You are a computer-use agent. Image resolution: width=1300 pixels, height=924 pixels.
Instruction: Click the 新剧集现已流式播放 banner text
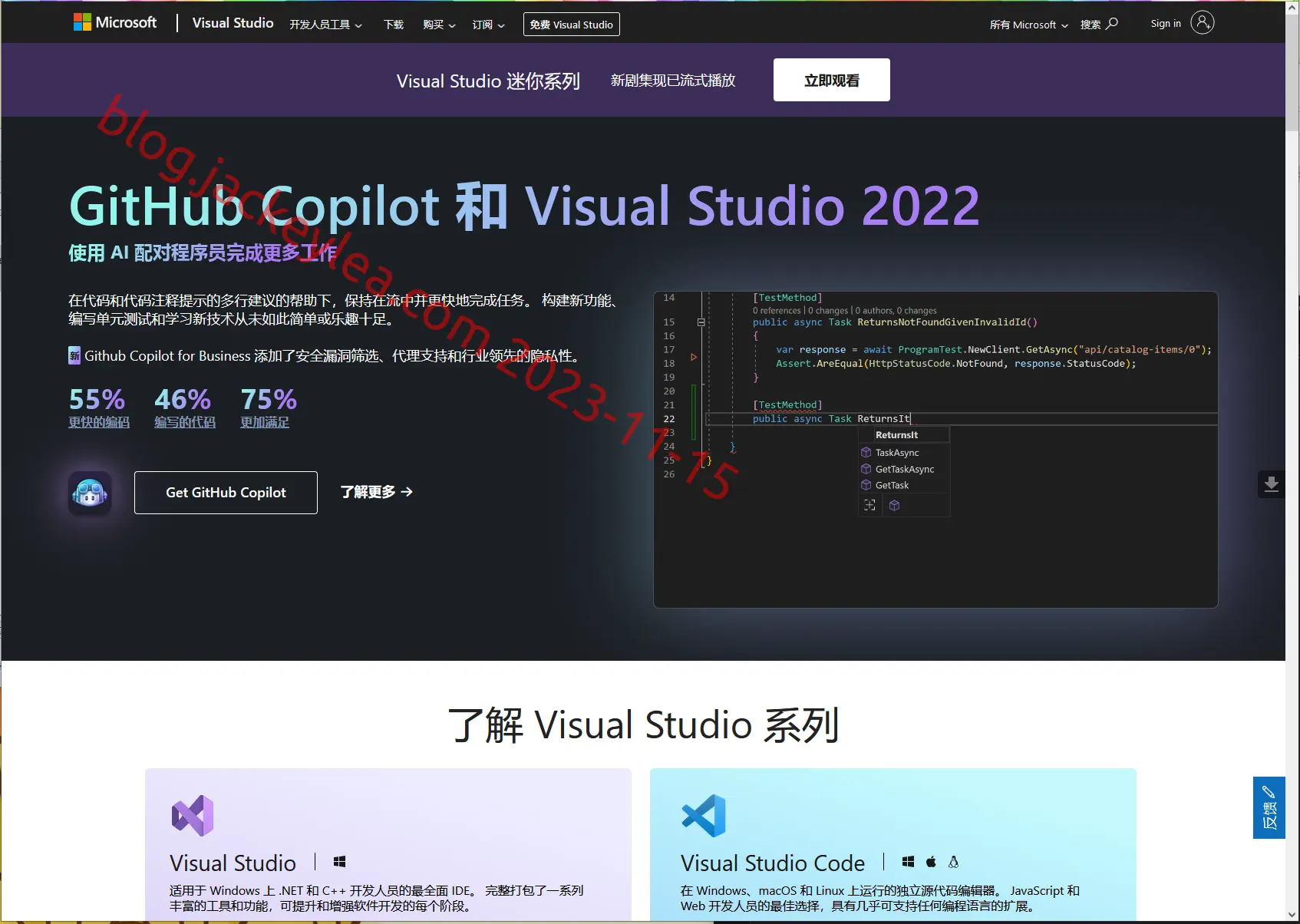pos(673,81)
